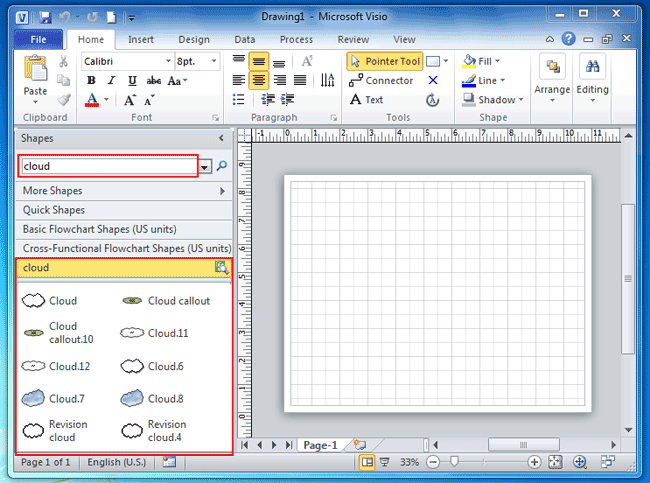Increase paragraph indent
This screenshot has width=650, height=483.
coord(287,100)
